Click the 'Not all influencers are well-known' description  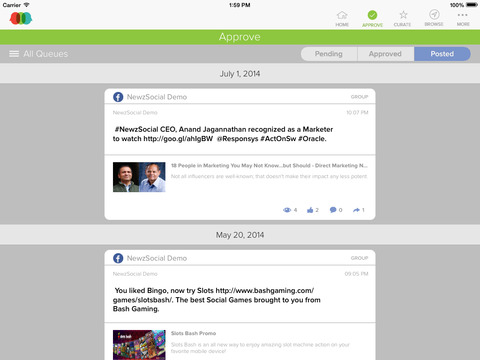269,176
